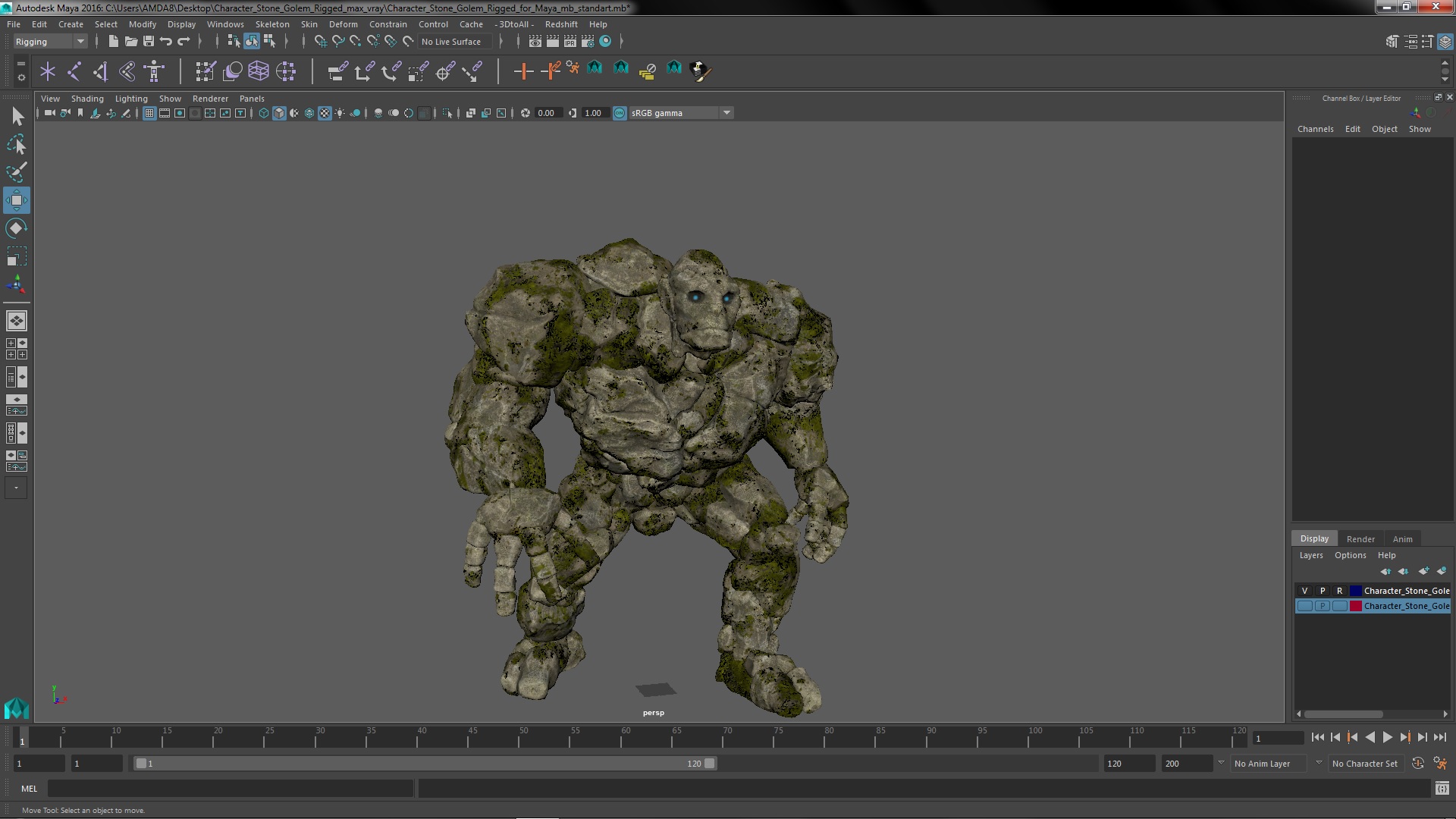Click the Redo arrow icon
Image resolution: width=1456 pixels, height=819 pixels.
click(184, 42)
